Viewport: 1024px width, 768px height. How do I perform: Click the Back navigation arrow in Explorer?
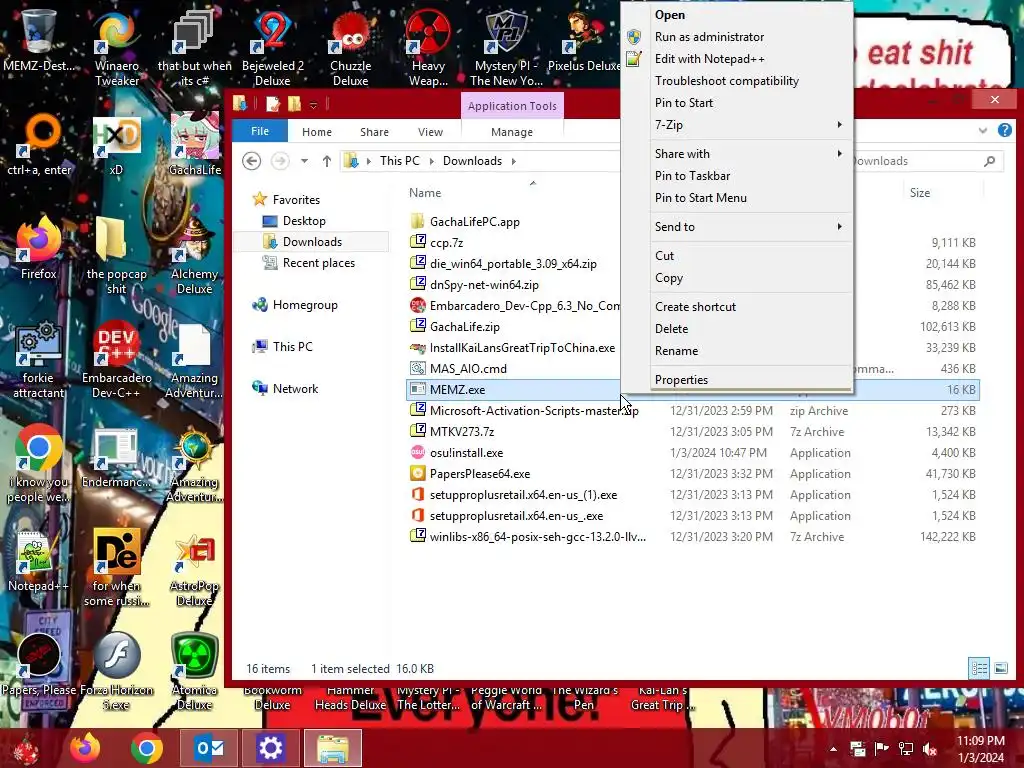click(x=251, y=161)
